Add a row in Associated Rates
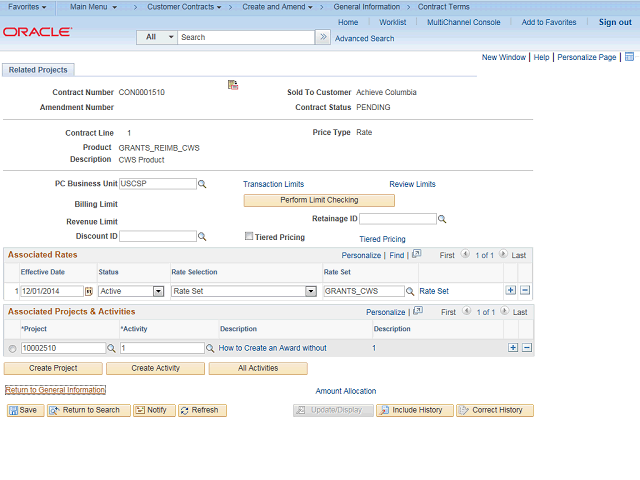Viewport: 640px width, 480px height. point(511,290)
